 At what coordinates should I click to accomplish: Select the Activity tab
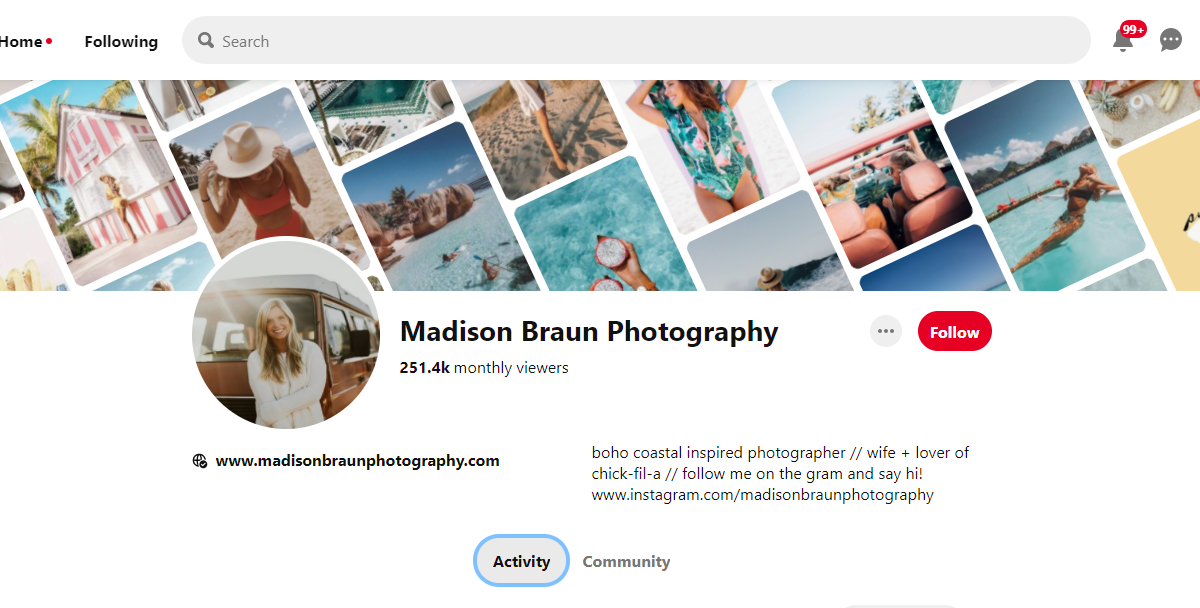tap(521, 561)
